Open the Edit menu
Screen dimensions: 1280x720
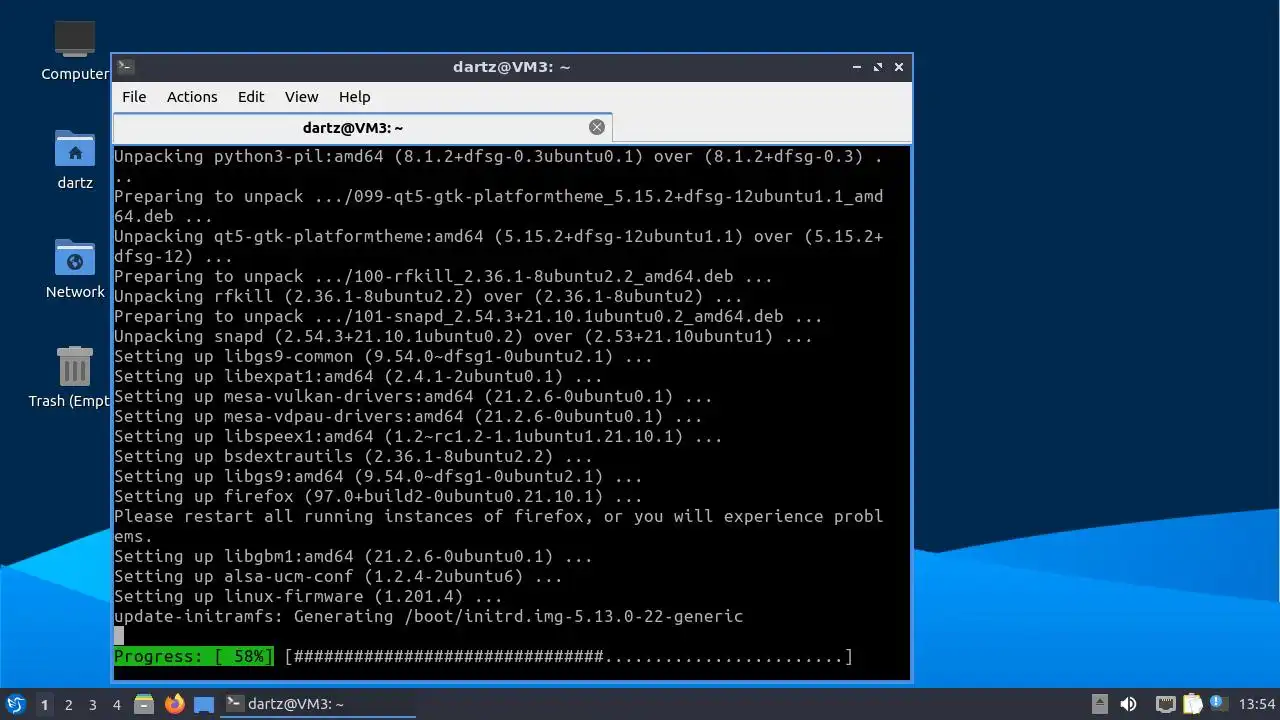coord(251,97)
